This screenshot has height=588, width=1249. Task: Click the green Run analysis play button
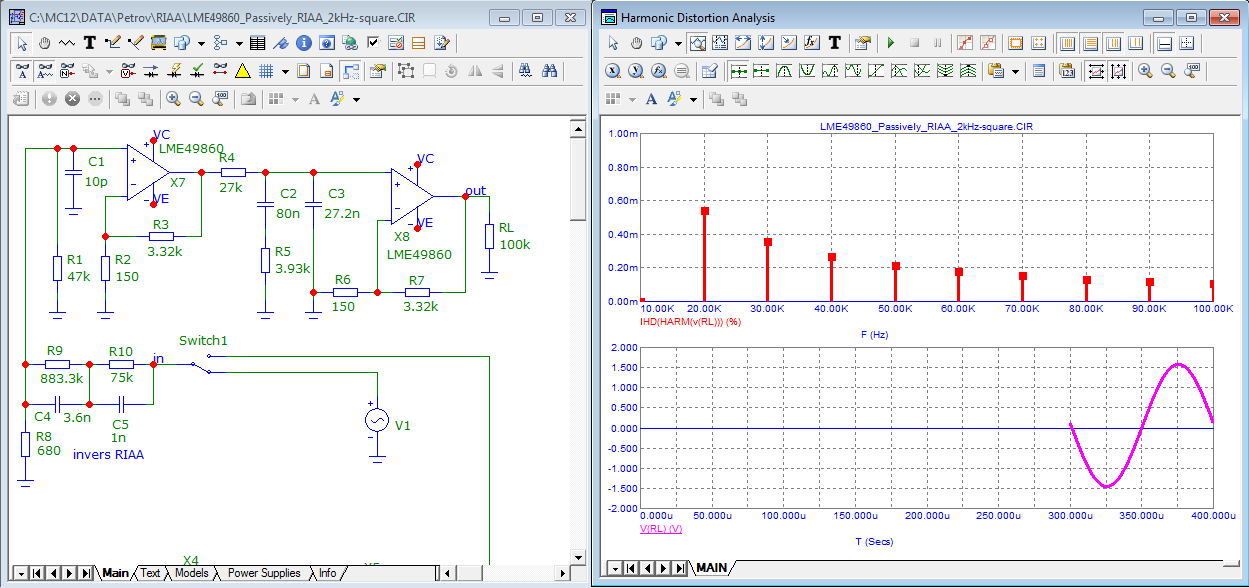[890, 43]
